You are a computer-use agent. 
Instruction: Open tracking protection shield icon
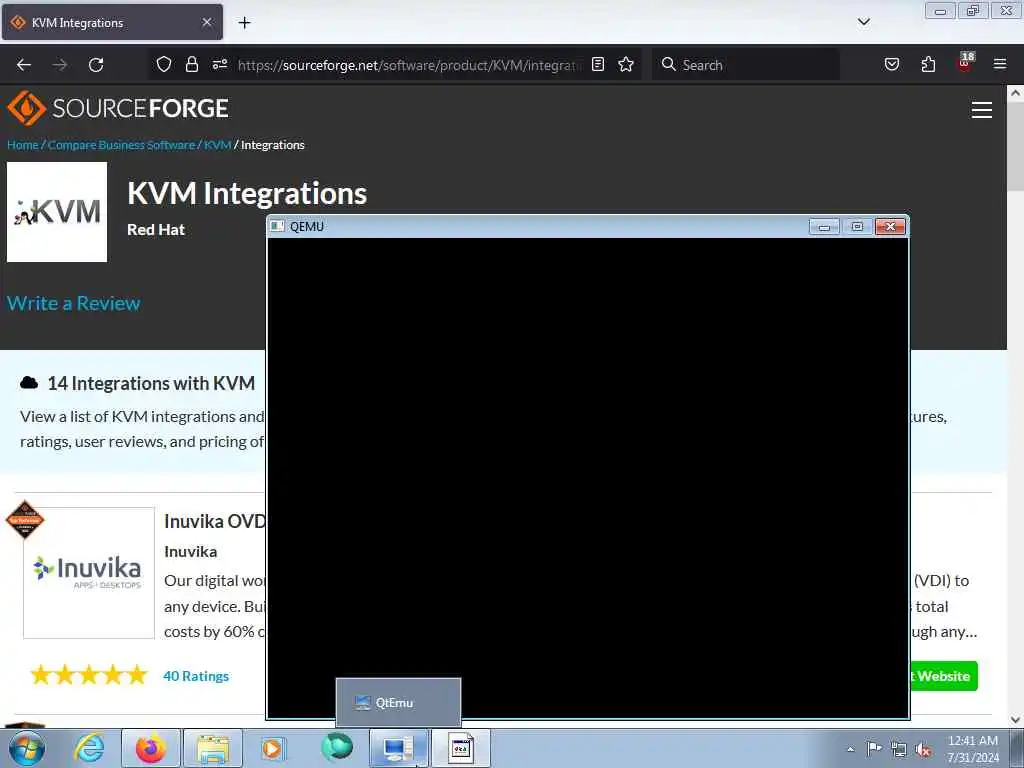pyautogui.click(x=164, y=64)
